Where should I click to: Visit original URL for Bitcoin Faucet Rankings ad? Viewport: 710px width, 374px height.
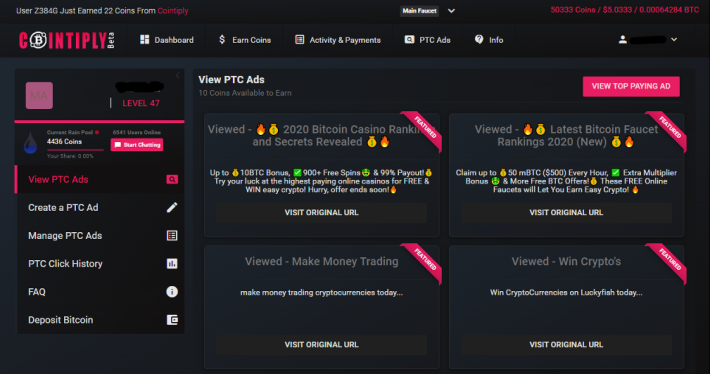tap(566, 212)
